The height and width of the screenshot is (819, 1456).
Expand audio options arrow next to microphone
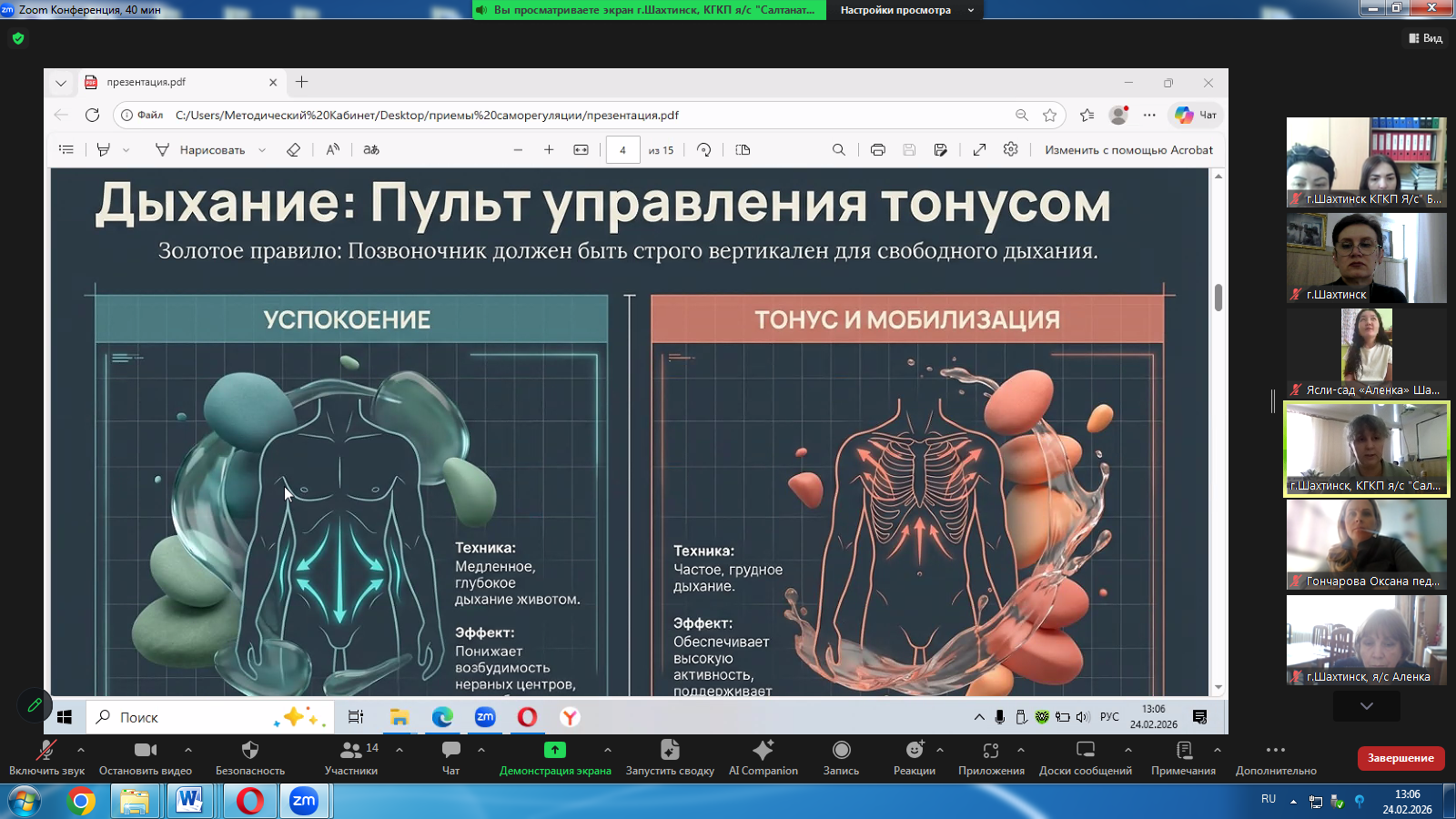[x=81, y=750]
